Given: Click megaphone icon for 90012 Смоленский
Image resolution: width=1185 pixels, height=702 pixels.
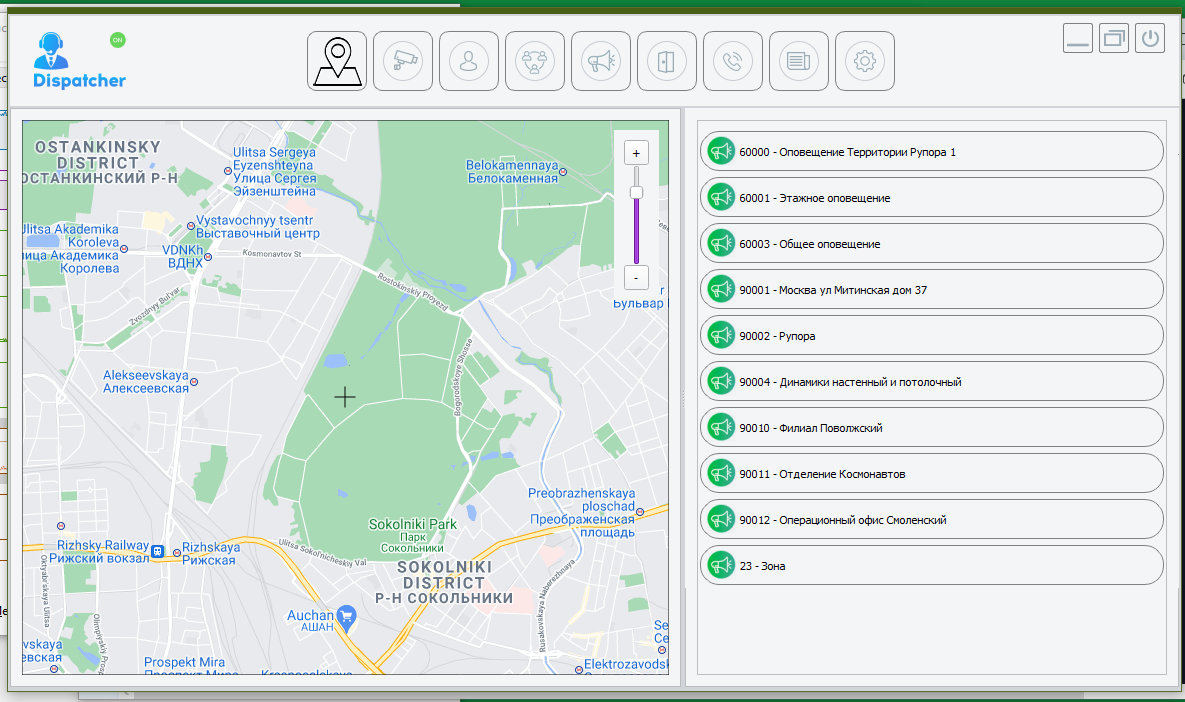Looking at the screenshot, I should coord(721,519).
